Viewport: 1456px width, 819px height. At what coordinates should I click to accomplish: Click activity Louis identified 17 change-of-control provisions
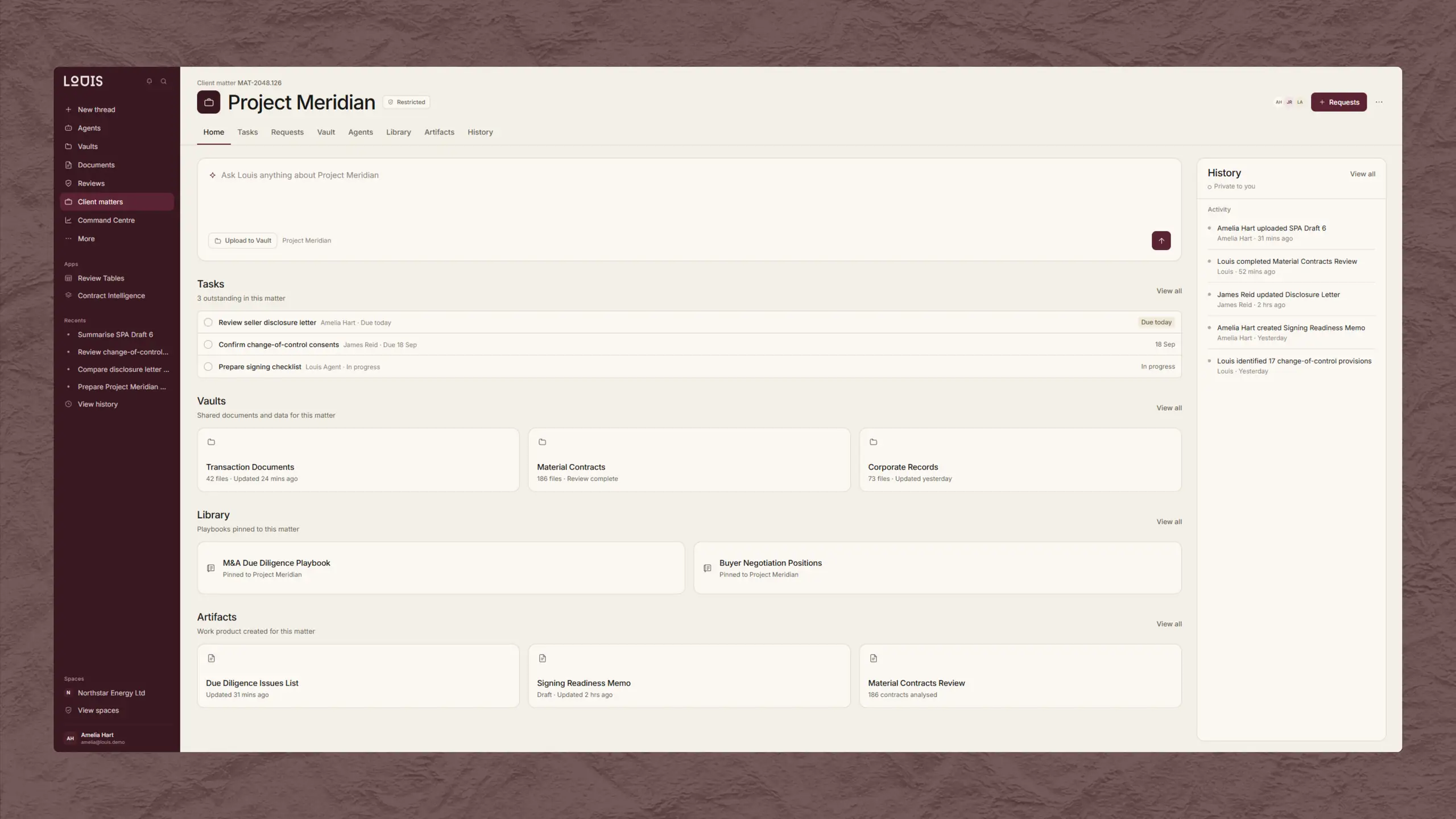point(1291,366)
